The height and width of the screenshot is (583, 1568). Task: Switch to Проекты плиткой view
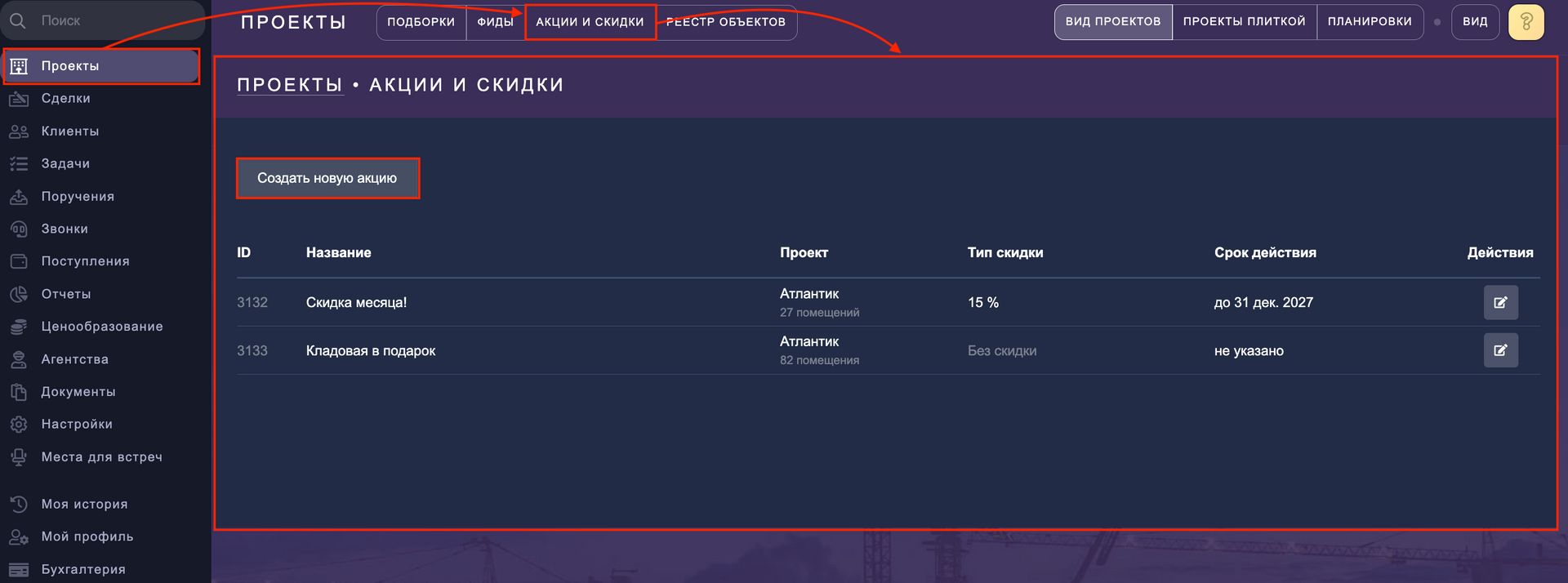[1245, 22]
